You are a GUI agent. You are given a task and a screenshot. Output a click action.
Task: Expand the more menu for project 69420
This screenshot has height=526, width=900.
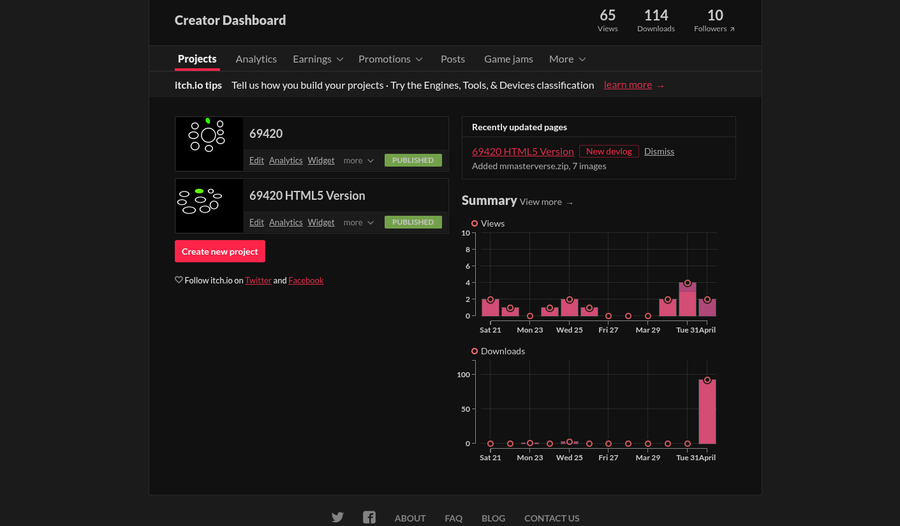(358, 161)
